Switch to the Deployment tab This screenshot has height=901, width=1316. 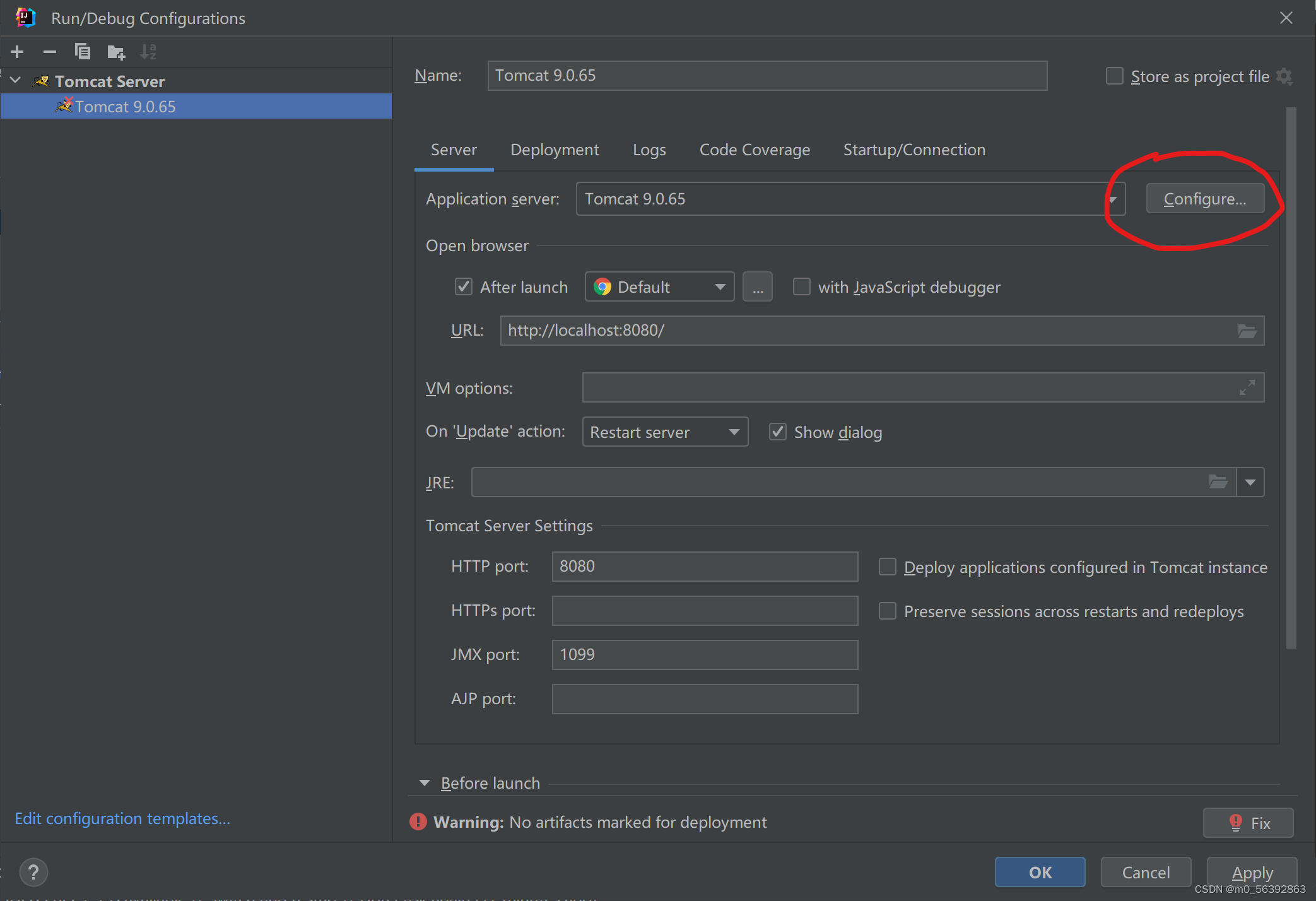[555, 150]
